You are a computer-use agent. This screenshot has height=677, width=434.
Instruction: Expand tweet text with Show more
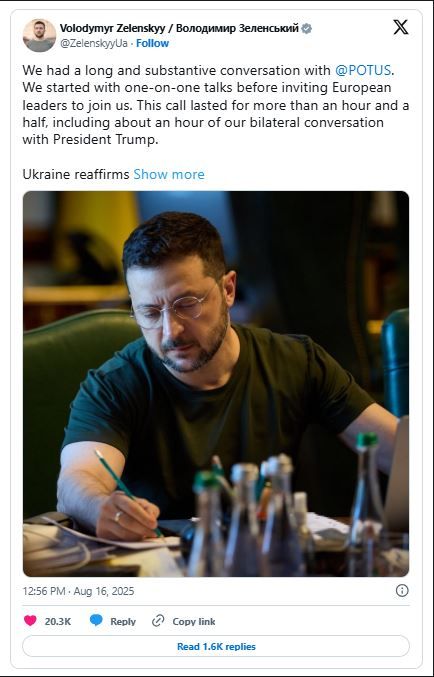point(169,174)
